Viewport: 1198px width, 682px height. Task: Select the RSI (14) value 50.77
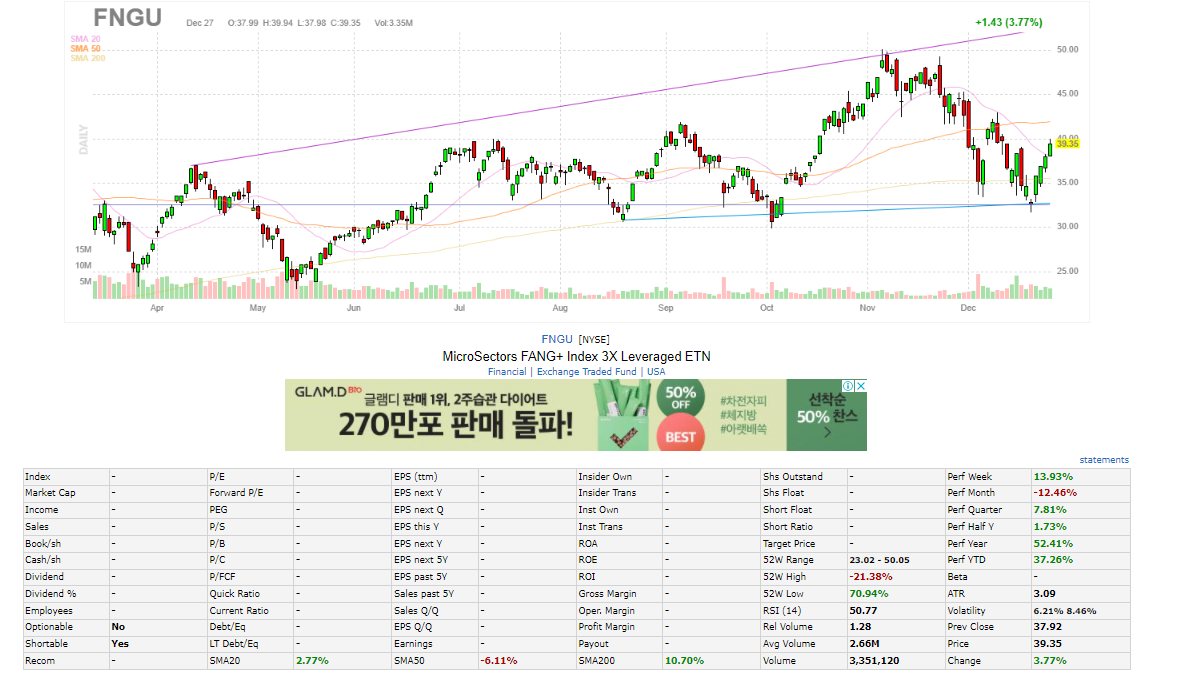click(x=863, y=611)
